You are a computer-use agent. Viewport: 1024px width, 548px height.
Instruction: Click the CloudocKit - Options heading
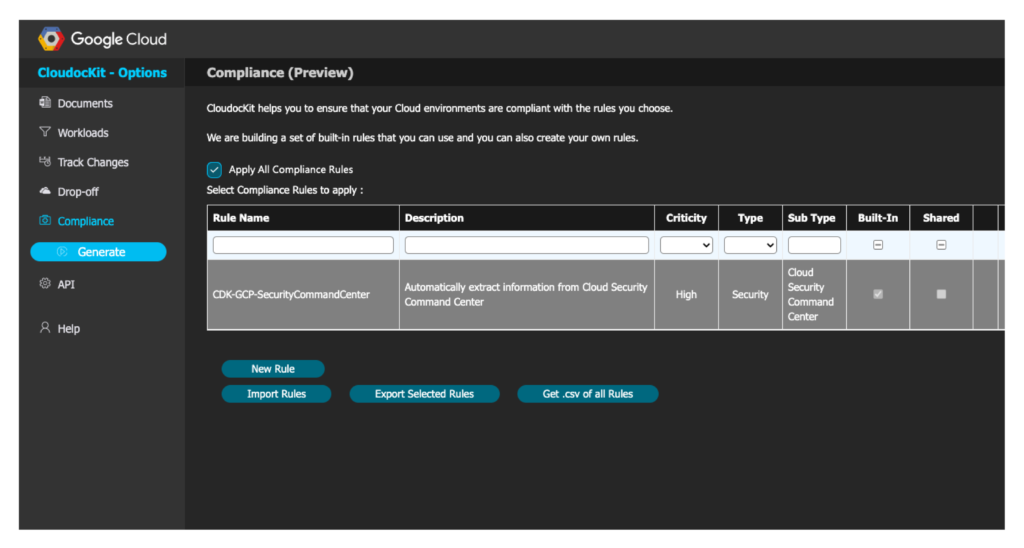(102, 73)
